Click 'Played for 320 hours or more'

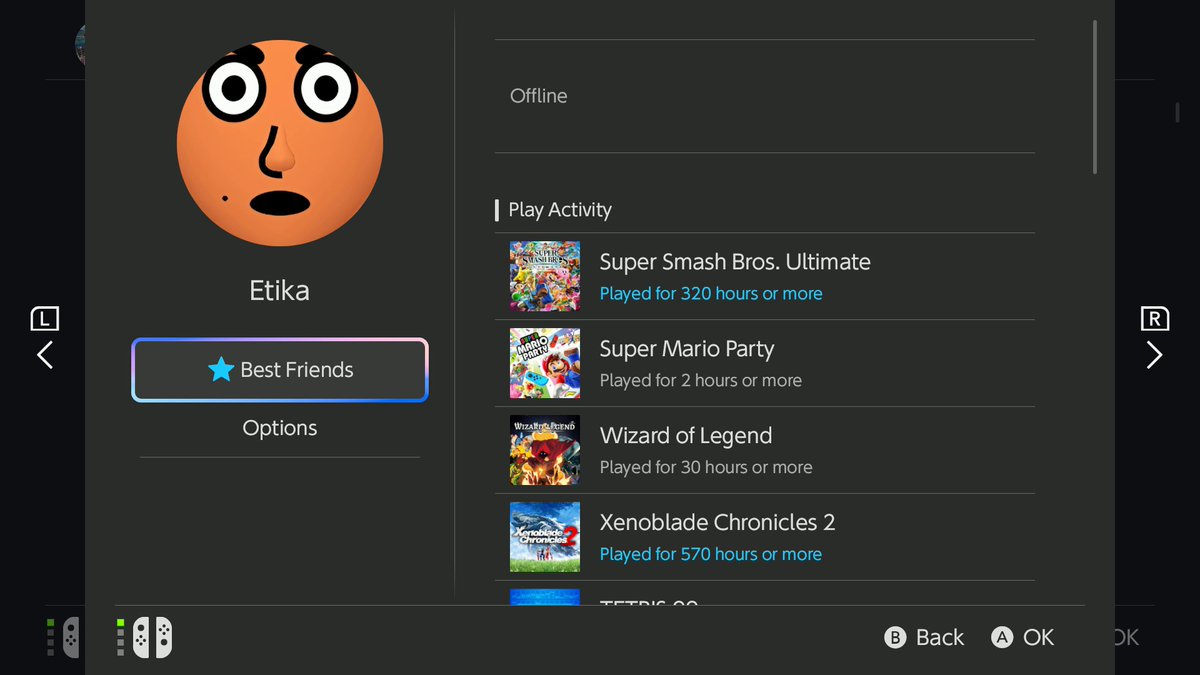click(711, 294)
